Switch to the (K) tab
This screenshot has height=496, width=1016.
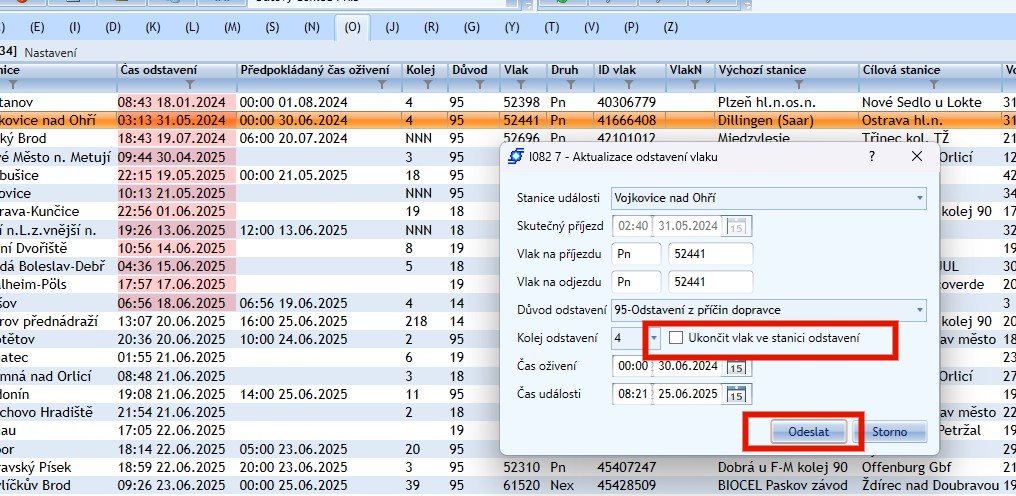click(x=152, y=25)
